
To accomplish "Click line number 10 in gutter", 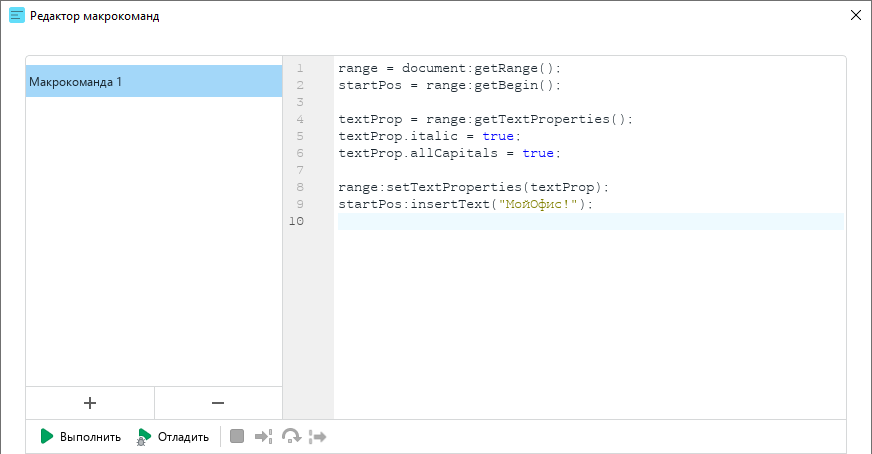I will (296, 221).
